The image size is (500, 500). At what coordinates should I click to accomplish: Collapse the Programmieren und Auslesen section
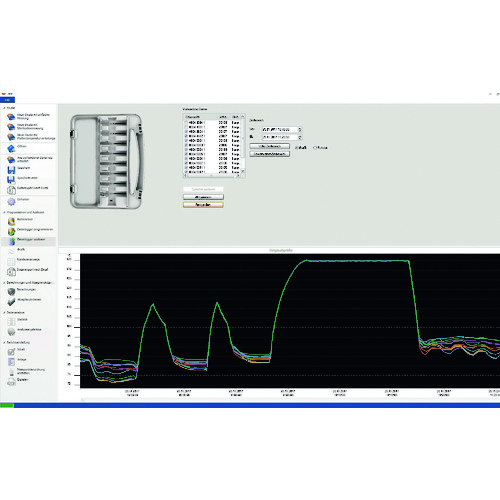tap(4, 212)
